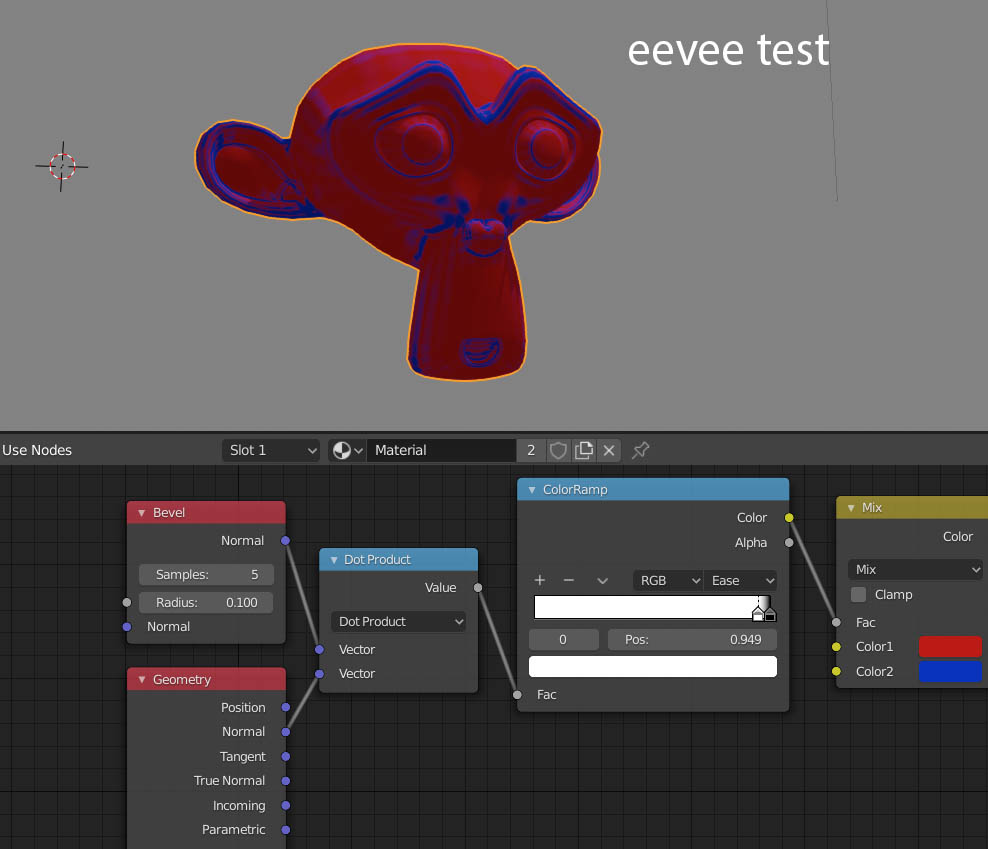Edit the Pos value field in ColorRamp
988x849 pixels.
692,638
